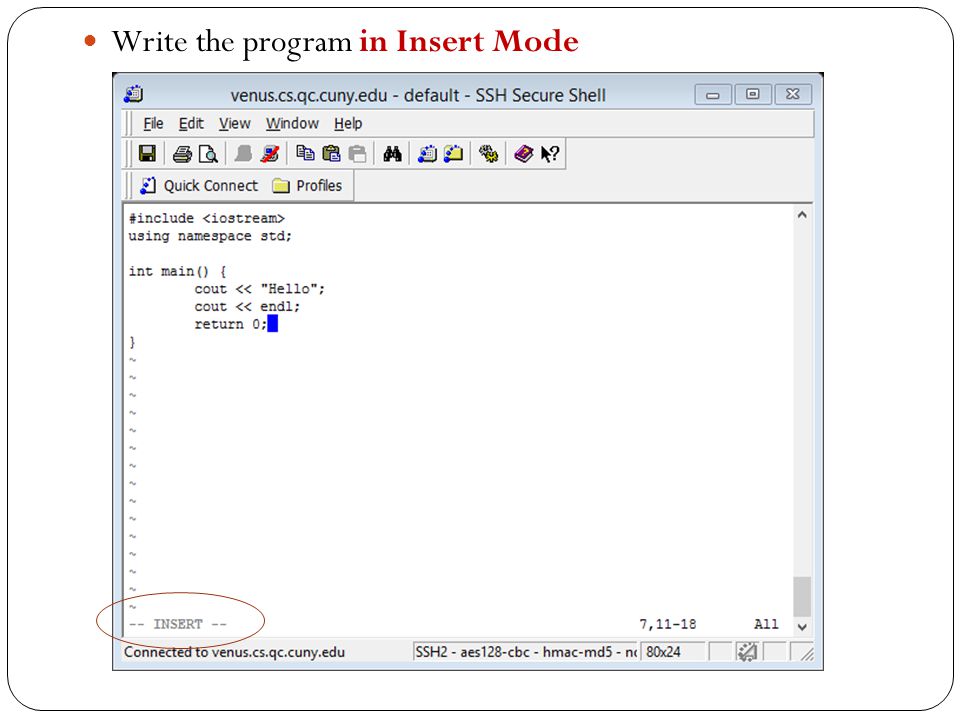960x720 pixels.
Task: Click the Quick Connect button
Action: click(x=199, y=186)
